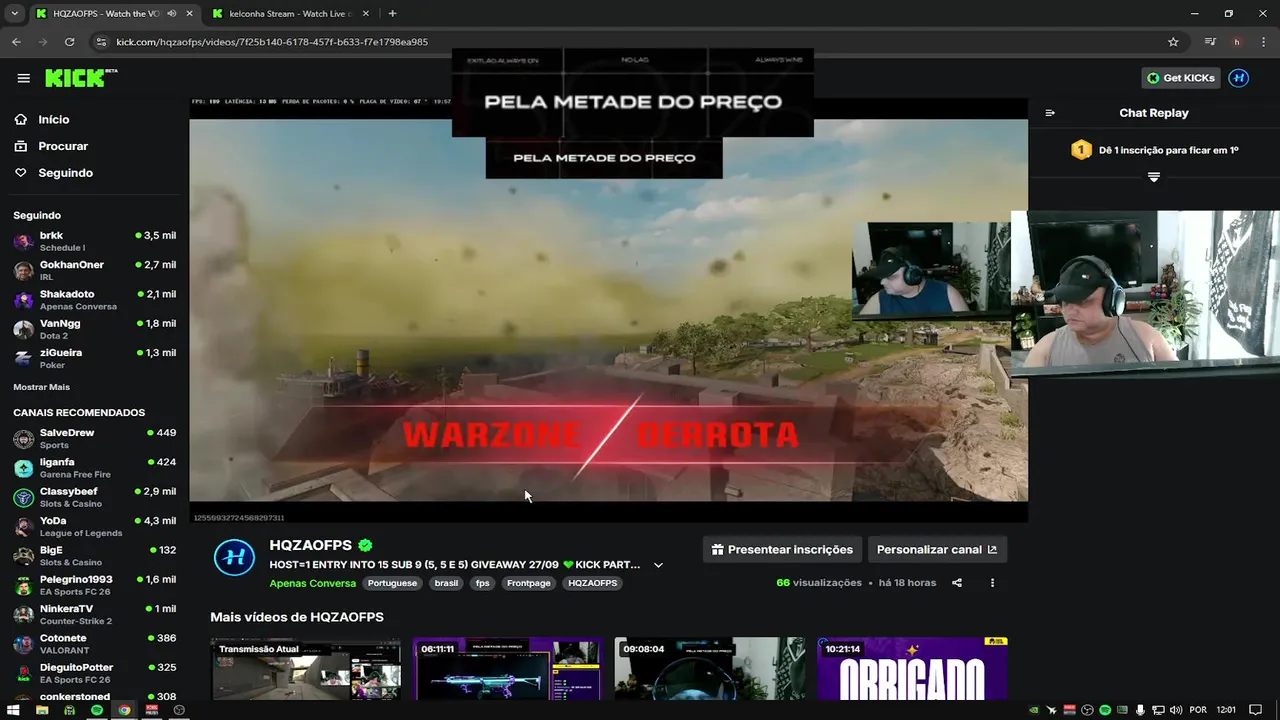
Task: Click Personalizar canal button
Action: point(937,549)
